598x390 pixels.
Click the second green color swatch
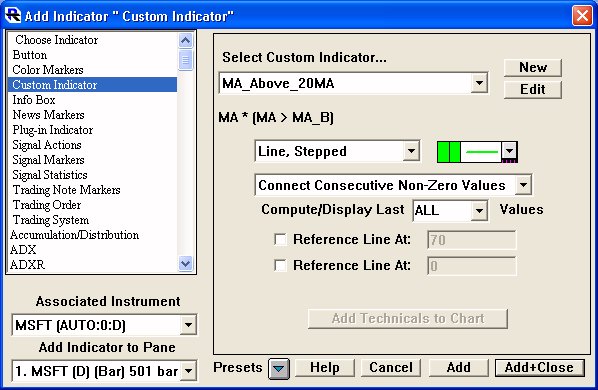(x=455, y=152)
